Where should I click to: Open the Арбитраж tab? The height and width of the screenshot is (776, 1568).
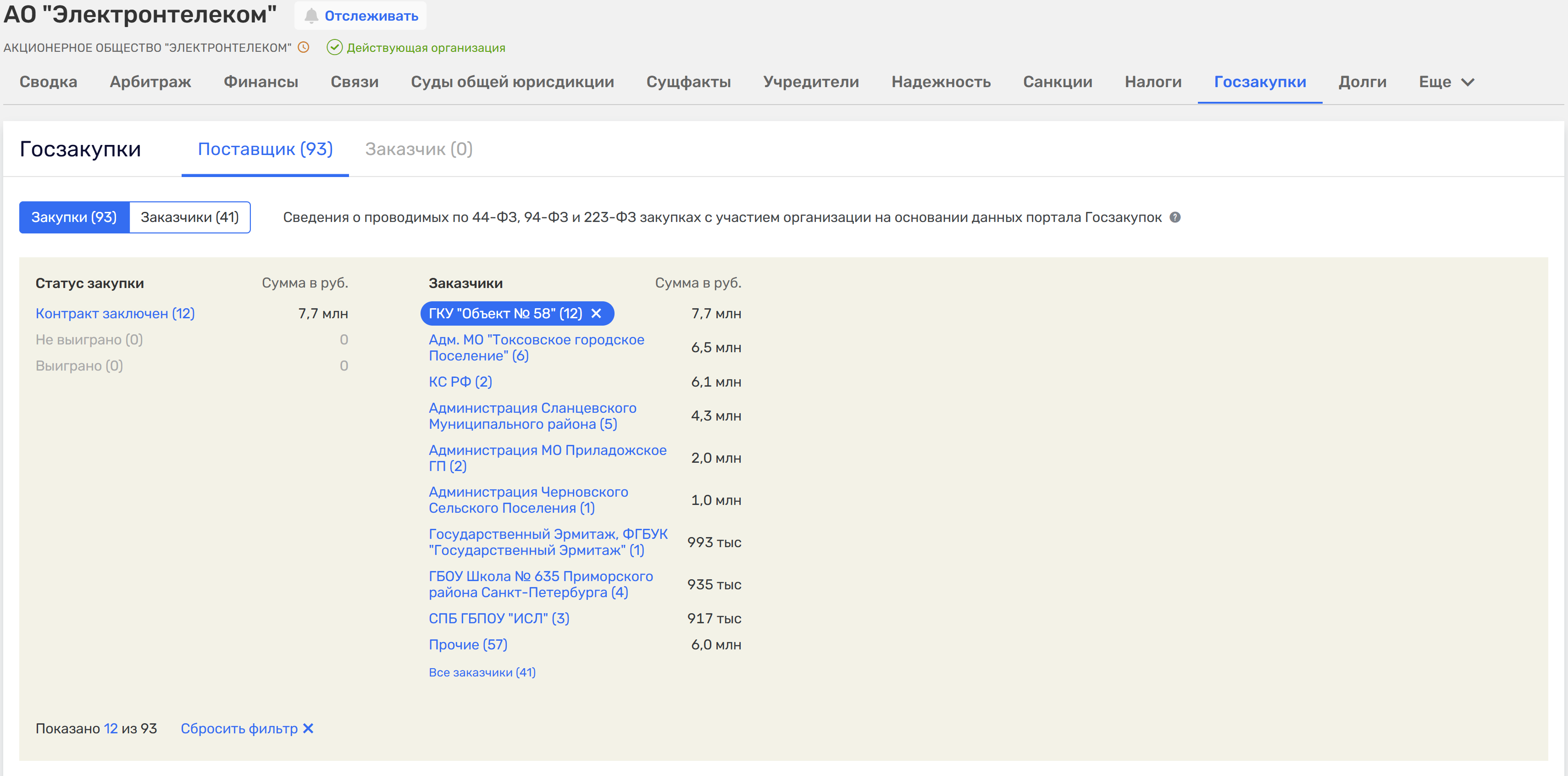pos(150,82)
